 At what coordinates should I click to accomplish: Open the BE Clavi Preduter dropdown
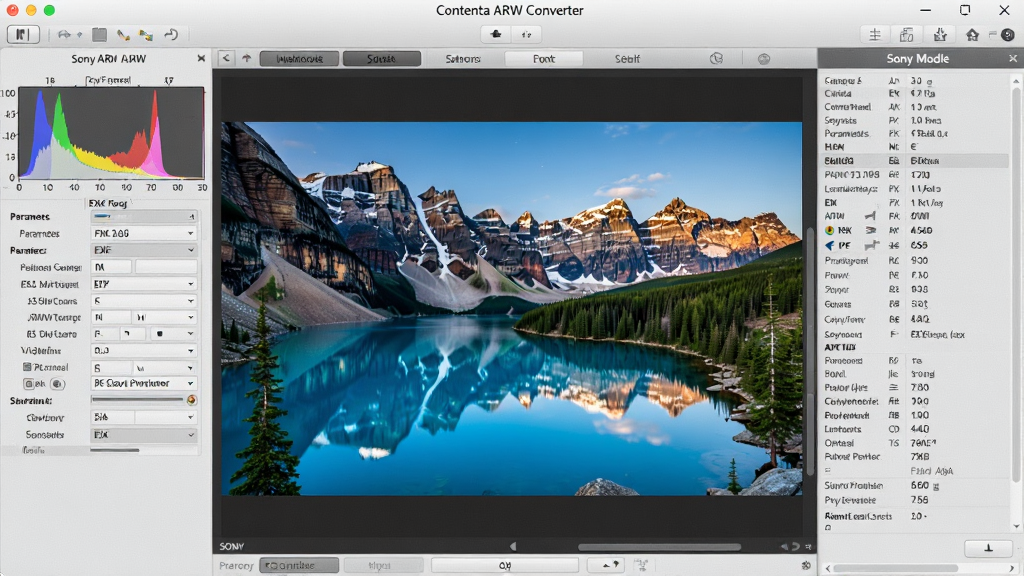144,383
